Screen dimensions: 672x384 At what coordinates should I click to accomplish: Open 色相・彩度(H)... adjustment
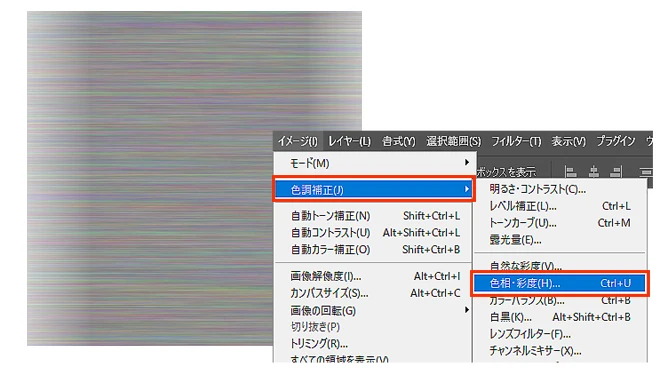pos(560,283)
